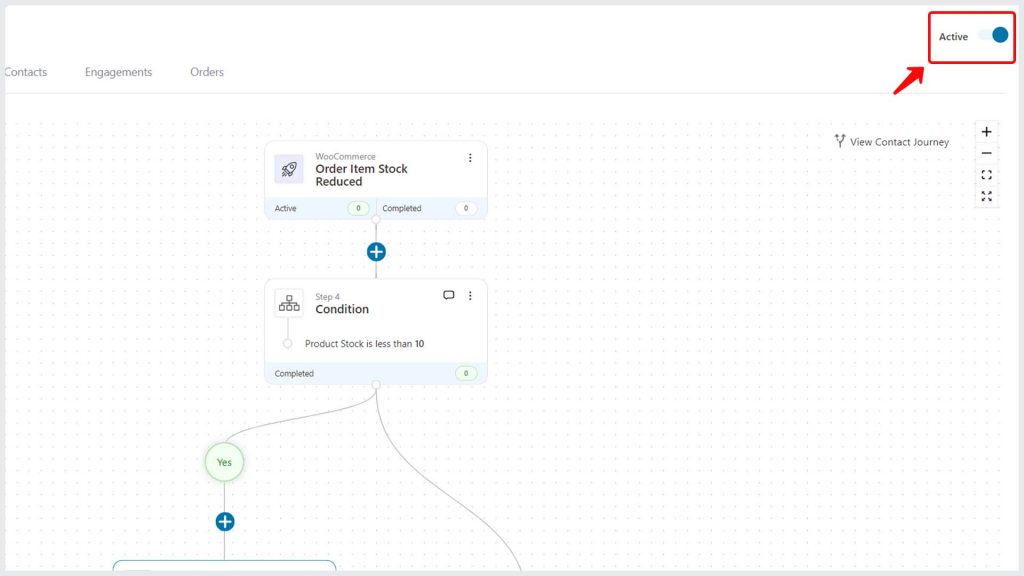Add step below Order Item Stock Reduced
The image size is (1024, 576).
coord(376,251)
